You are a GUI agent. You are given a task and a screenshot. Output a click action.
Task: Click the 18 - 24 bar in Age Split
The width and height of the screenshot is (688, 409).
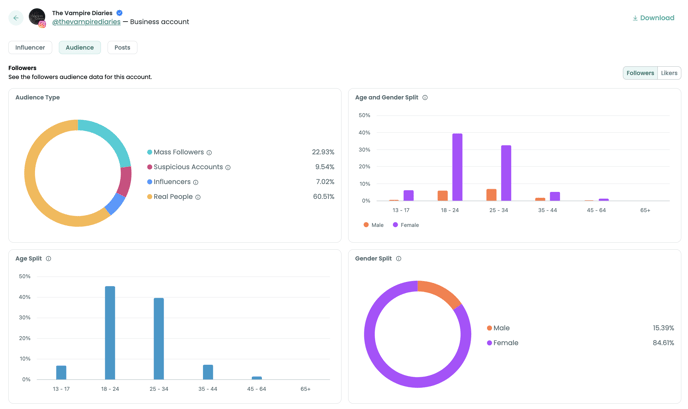pyautogui.click(x=110, y=333)
